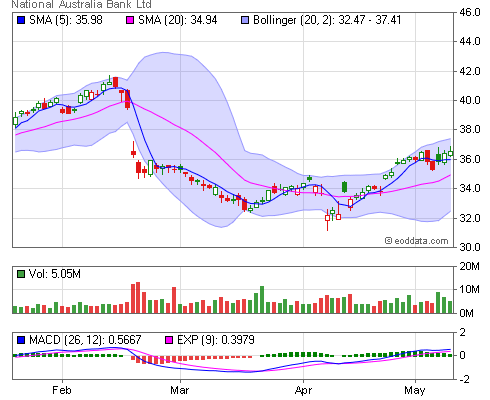Click the 0M volume axis label
This screenshot has height=400, width=490.
click(466, 313)
